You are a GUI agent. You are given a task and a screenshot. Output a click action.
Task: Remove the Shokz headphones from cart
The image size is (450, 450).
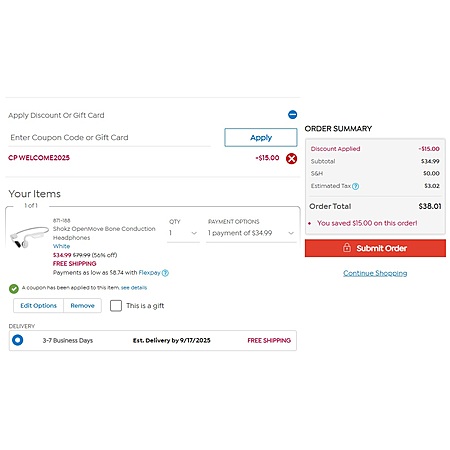point(82,306)
